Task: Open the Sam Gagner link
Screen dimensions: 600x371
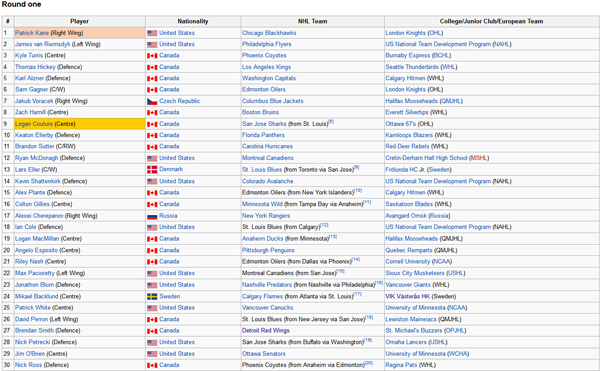Action: pyautogui.click(x=31, y=89)
